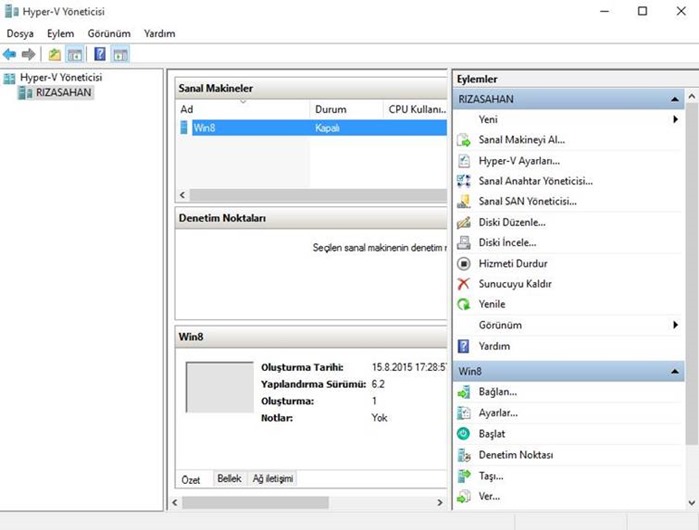The image size is (699, 530).
Task: Click Sanal Makineyi Al... action text
Action: click(x=522, y=140)
